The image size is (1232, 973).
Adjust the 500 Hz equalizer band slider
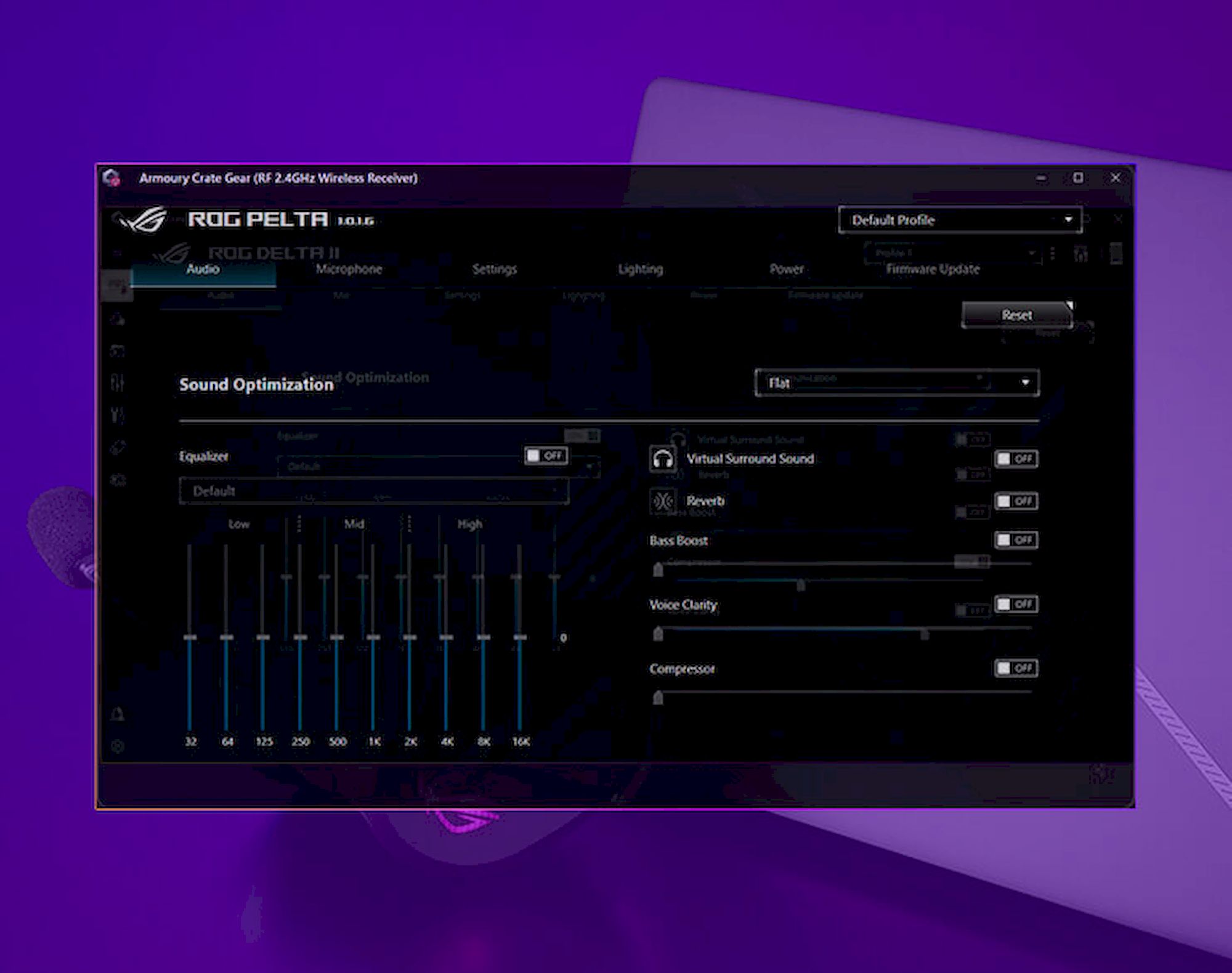336,637
